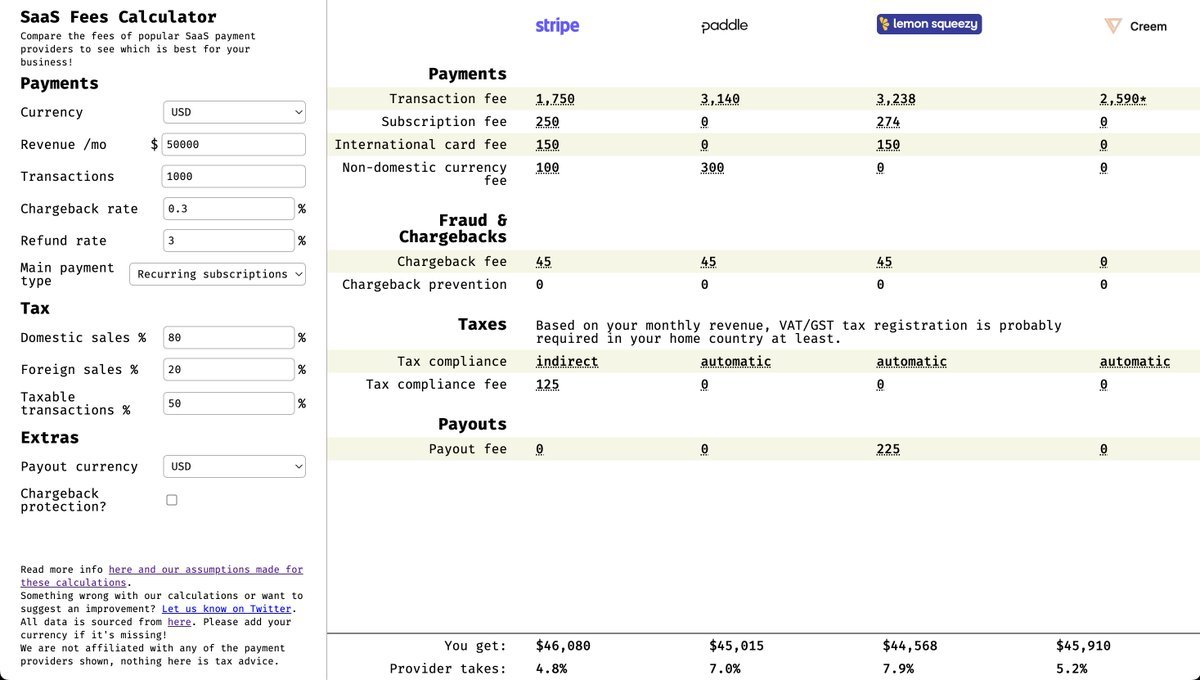Click Paddle transaction fee 3,140
The width and height of the screenshot is (1200, 680).
tap(720, 99)
